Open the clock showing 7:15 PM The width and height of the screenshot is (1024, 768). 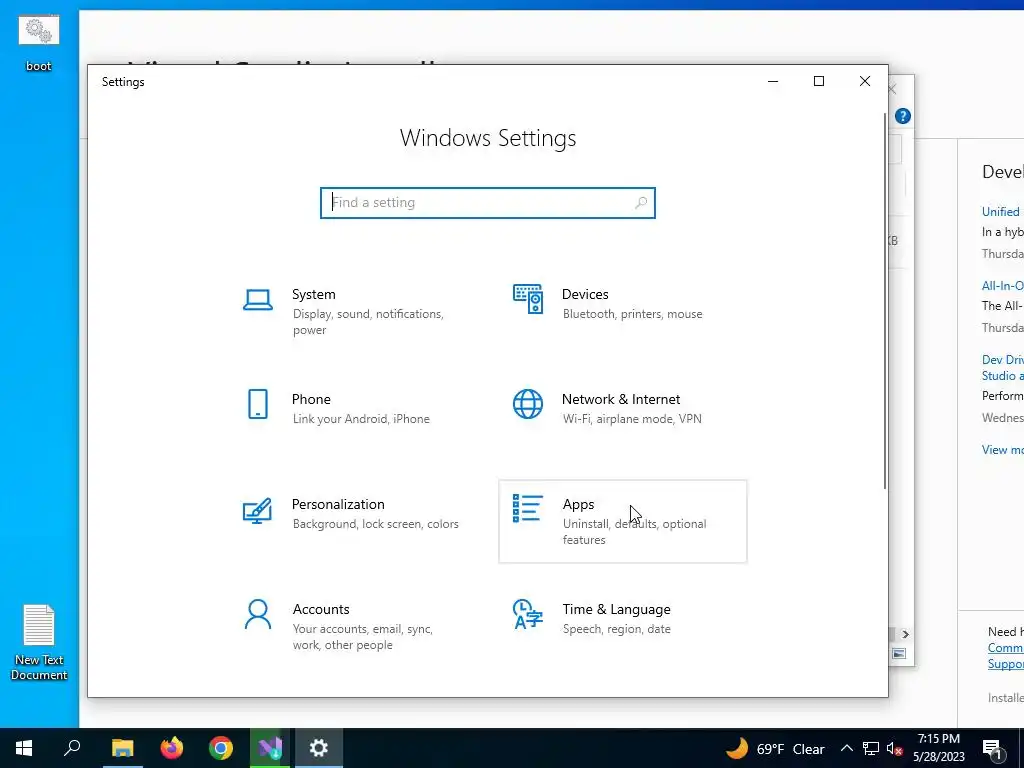tap(938, 748)
